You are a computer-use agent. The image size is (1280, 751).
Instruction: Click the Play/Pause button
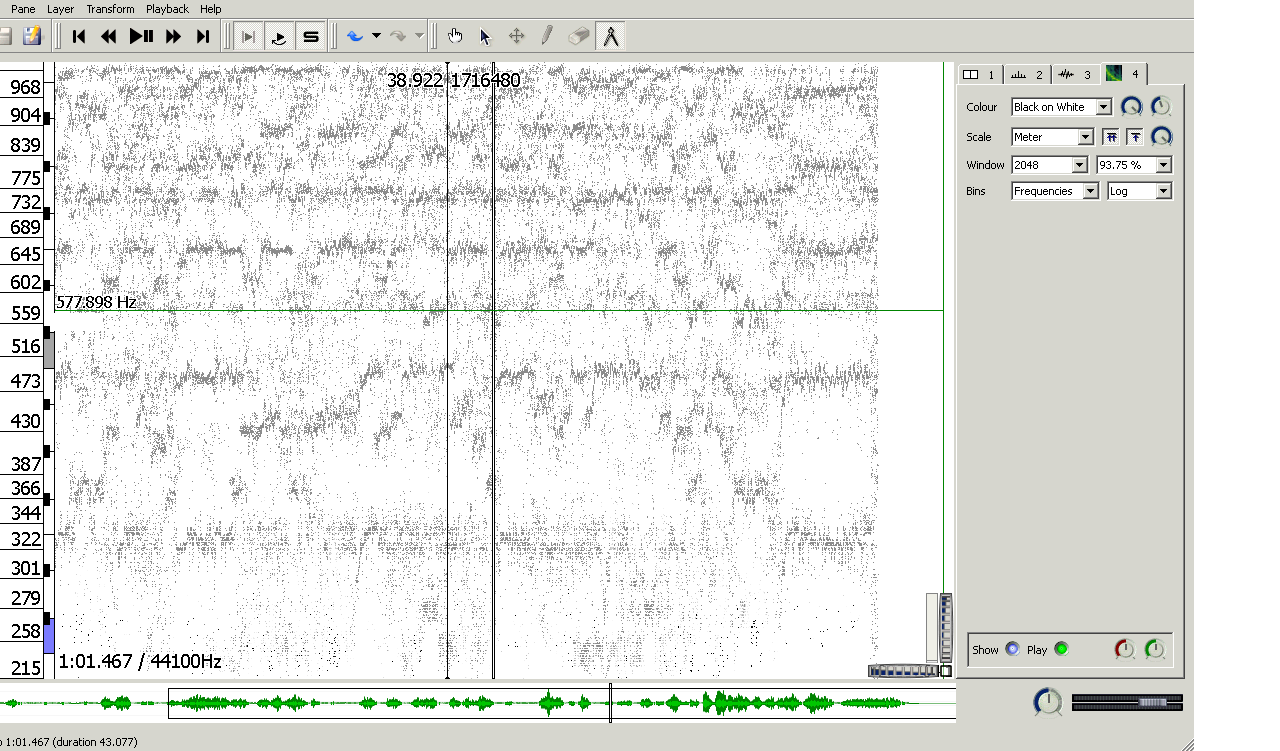click(x=141, y=37)
